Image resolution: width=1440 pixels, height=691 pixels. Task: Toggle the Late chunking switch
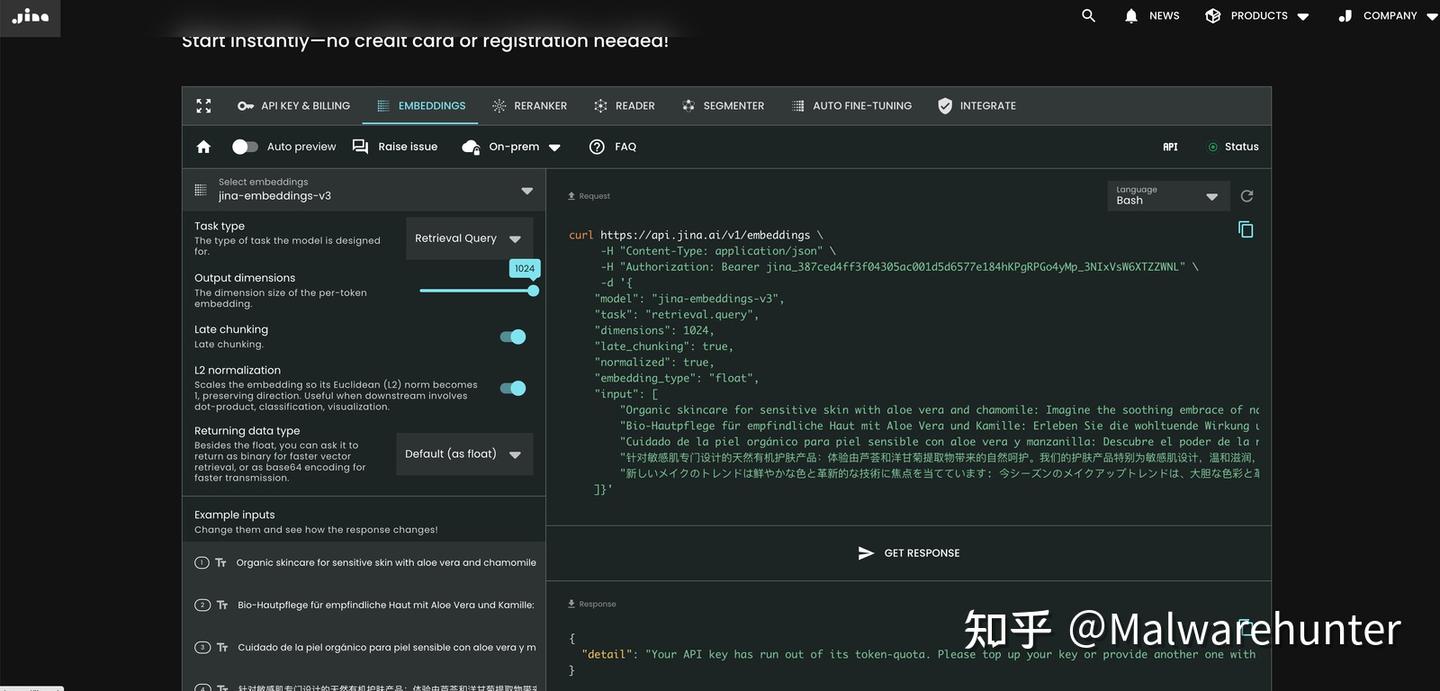[x=513, y=337]
